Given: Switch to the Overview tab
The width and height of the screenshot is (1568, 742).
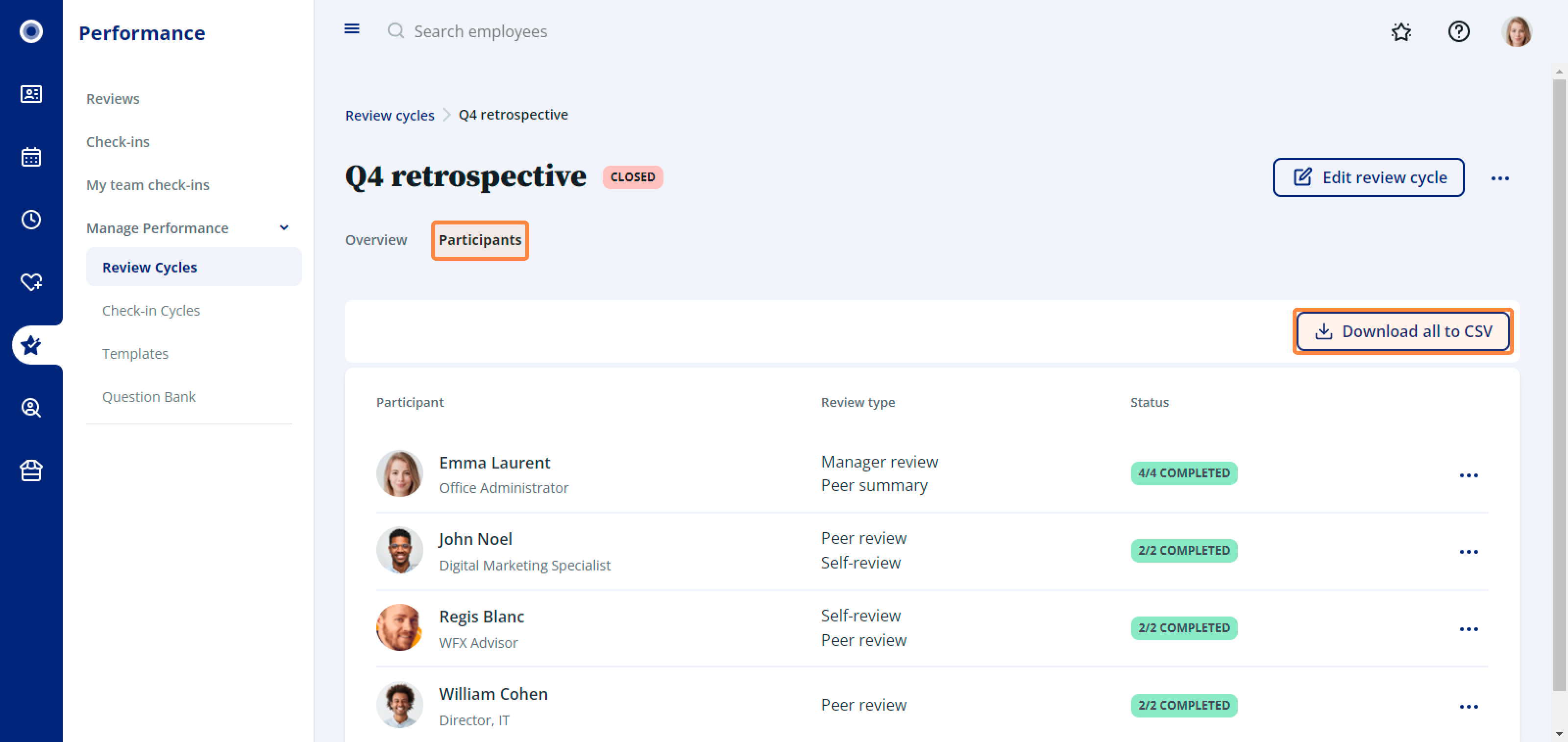Looking at the screenshot, I should 375,240.
